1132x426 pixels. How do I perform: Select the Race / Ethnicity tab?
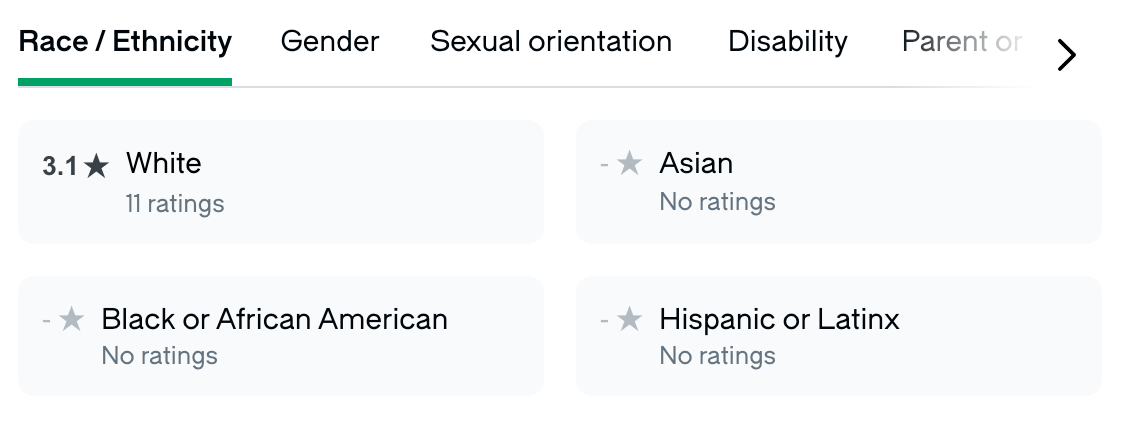tap(125, 42)
